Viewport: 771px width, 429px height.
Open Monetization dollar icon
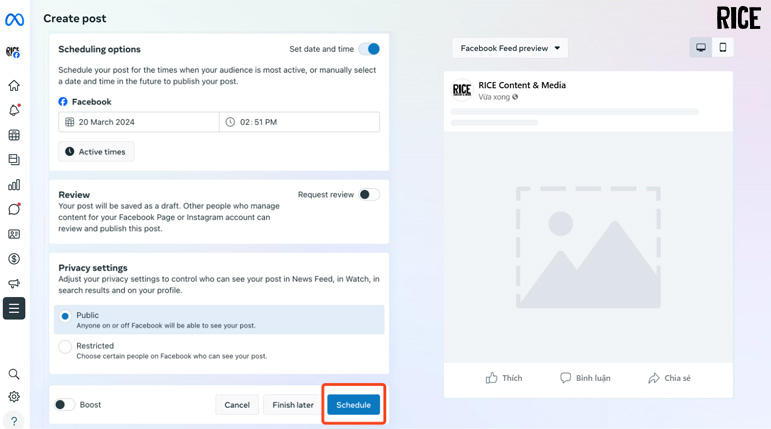14,259
